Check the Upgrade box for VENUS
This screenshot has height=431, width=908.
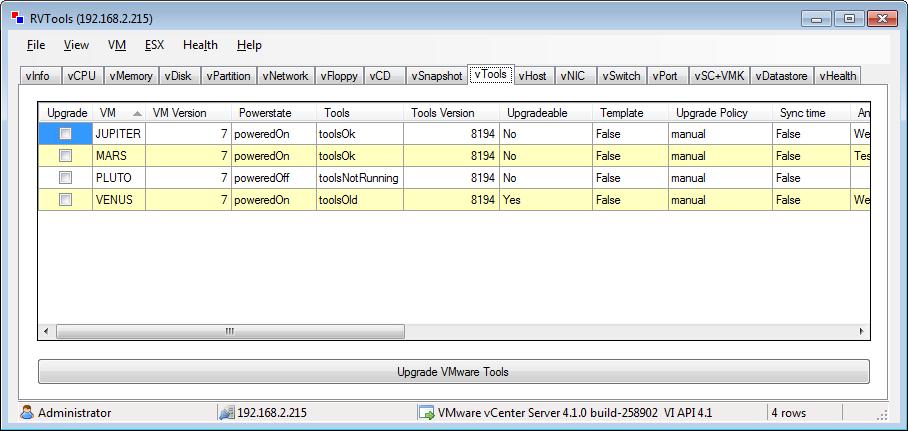point(65,200)
